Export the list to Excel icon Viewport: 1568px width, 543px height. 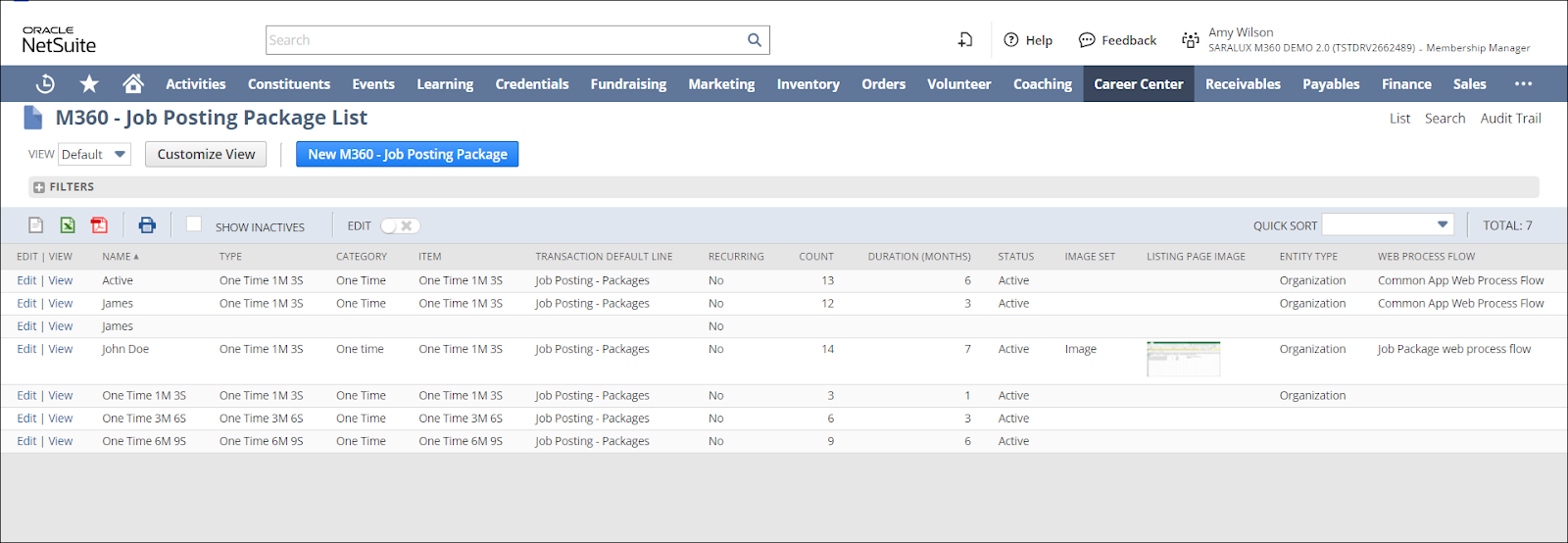(x=68, y=225)
